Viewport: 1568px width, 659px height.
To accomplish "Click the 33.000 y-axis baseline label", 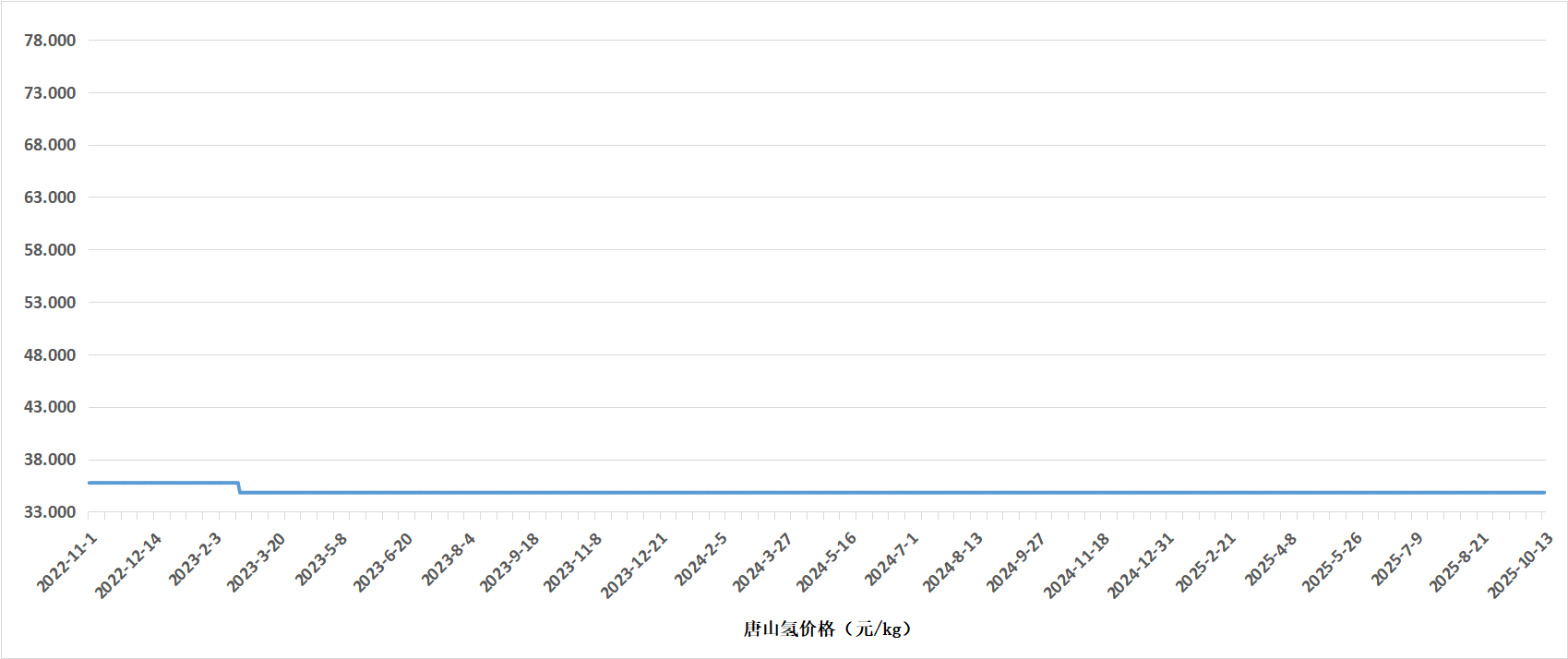I will [x=50, y=512].
